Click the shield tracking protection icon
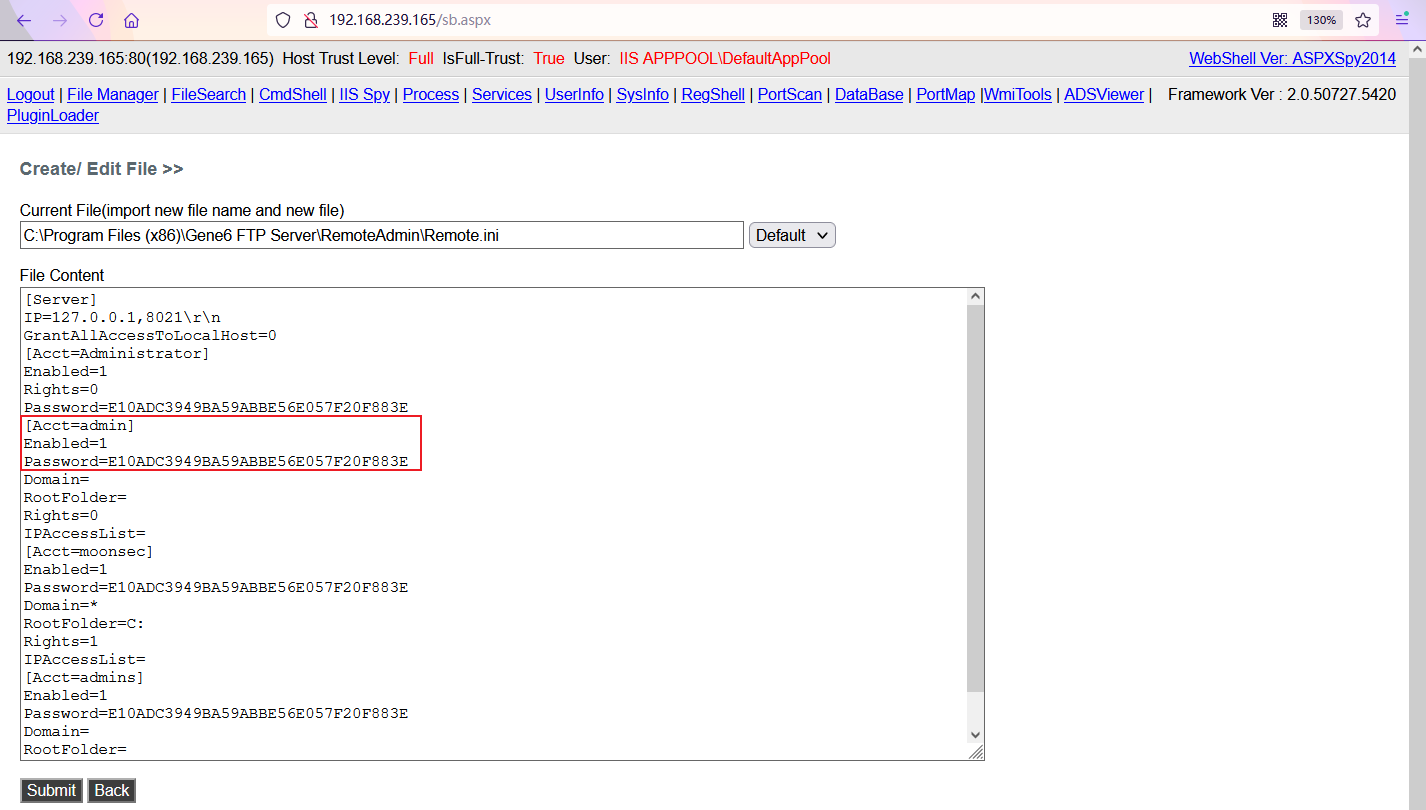Viewport: 1426px width, 810px height. pyautogui.click(x=283, y=20)
